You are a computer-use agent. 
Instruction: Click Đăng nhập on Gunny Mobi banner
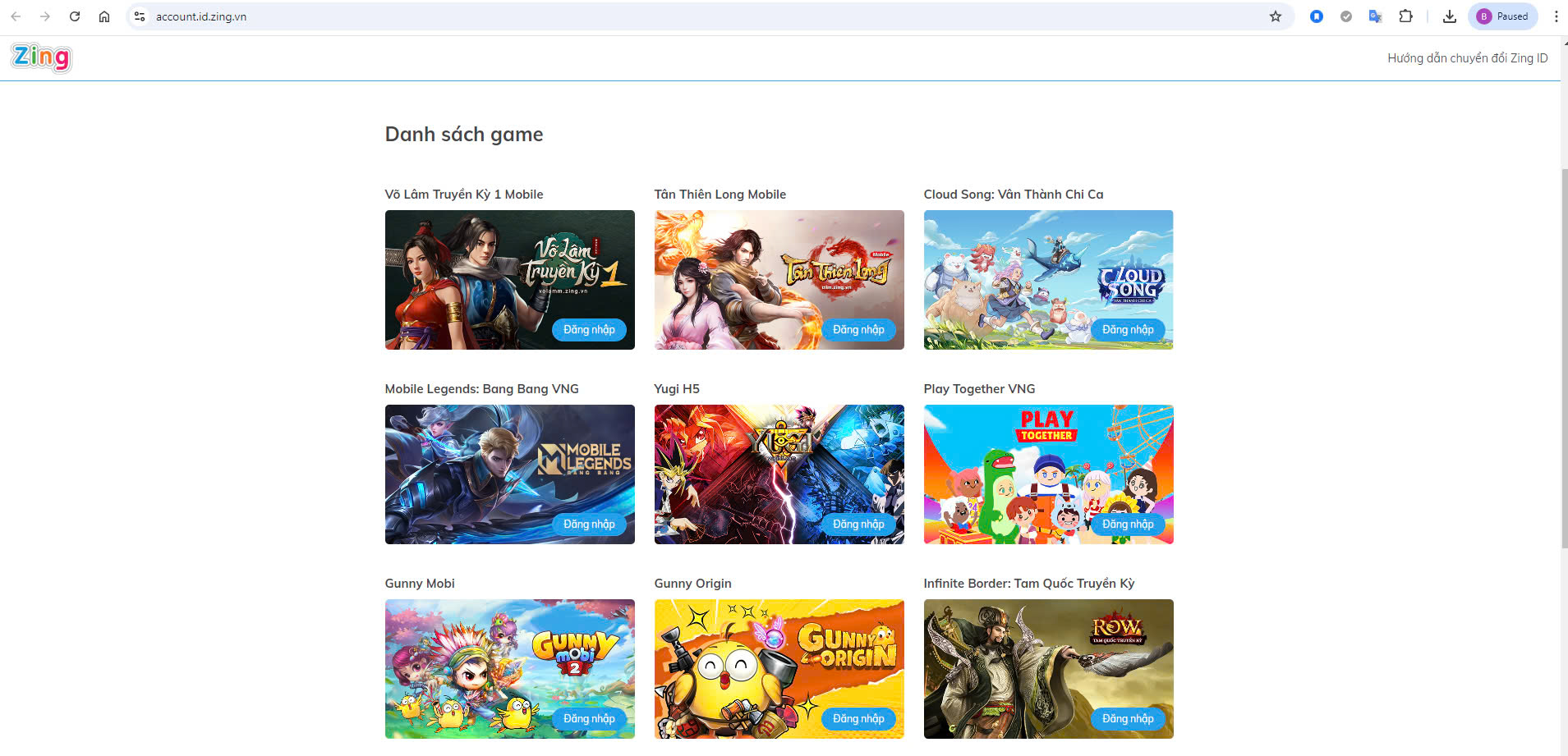[589, 719]
